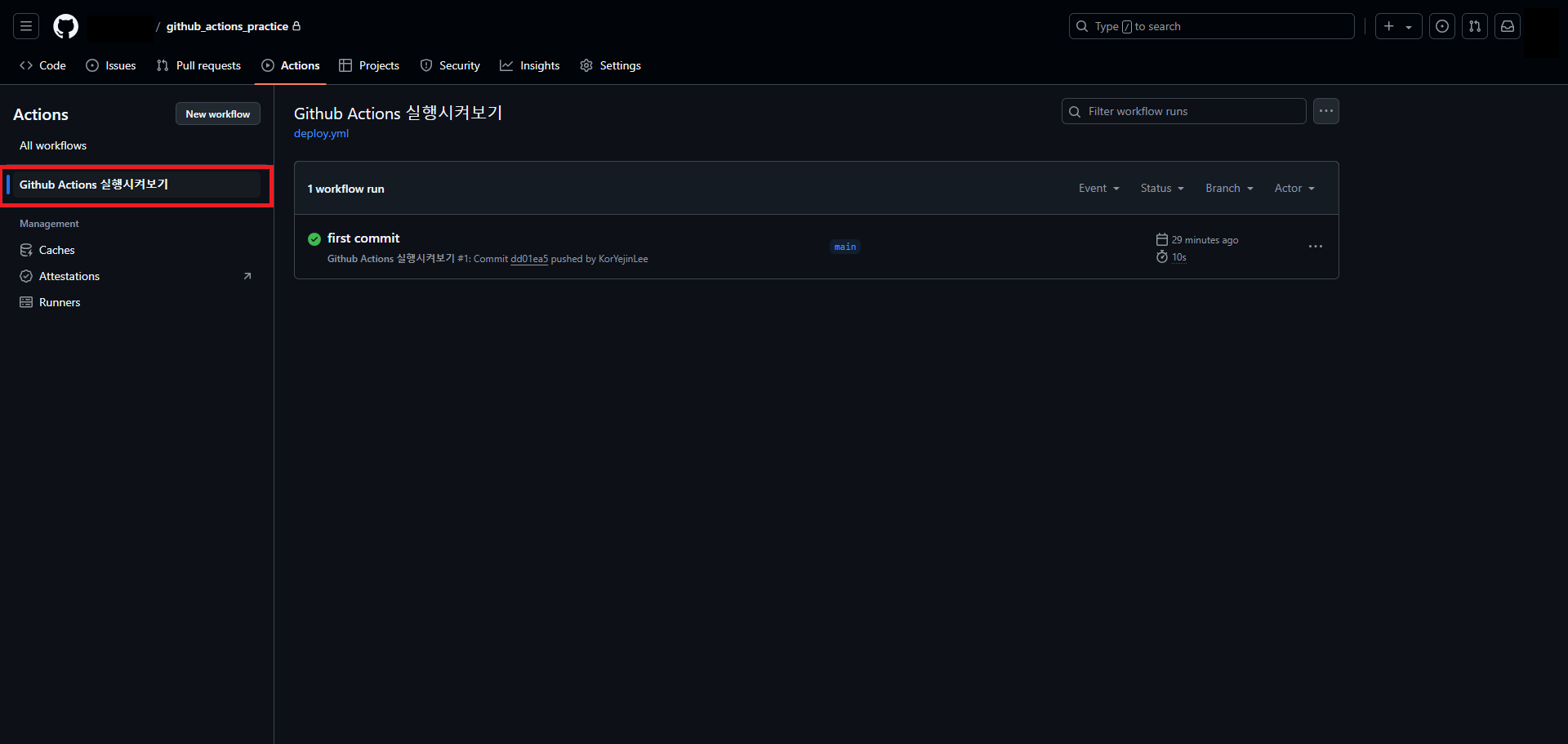Image resolution: width=1568 pixels, height=744 pixels.
Task: Open commit link dd01ea5
Action: pos(528,258)
